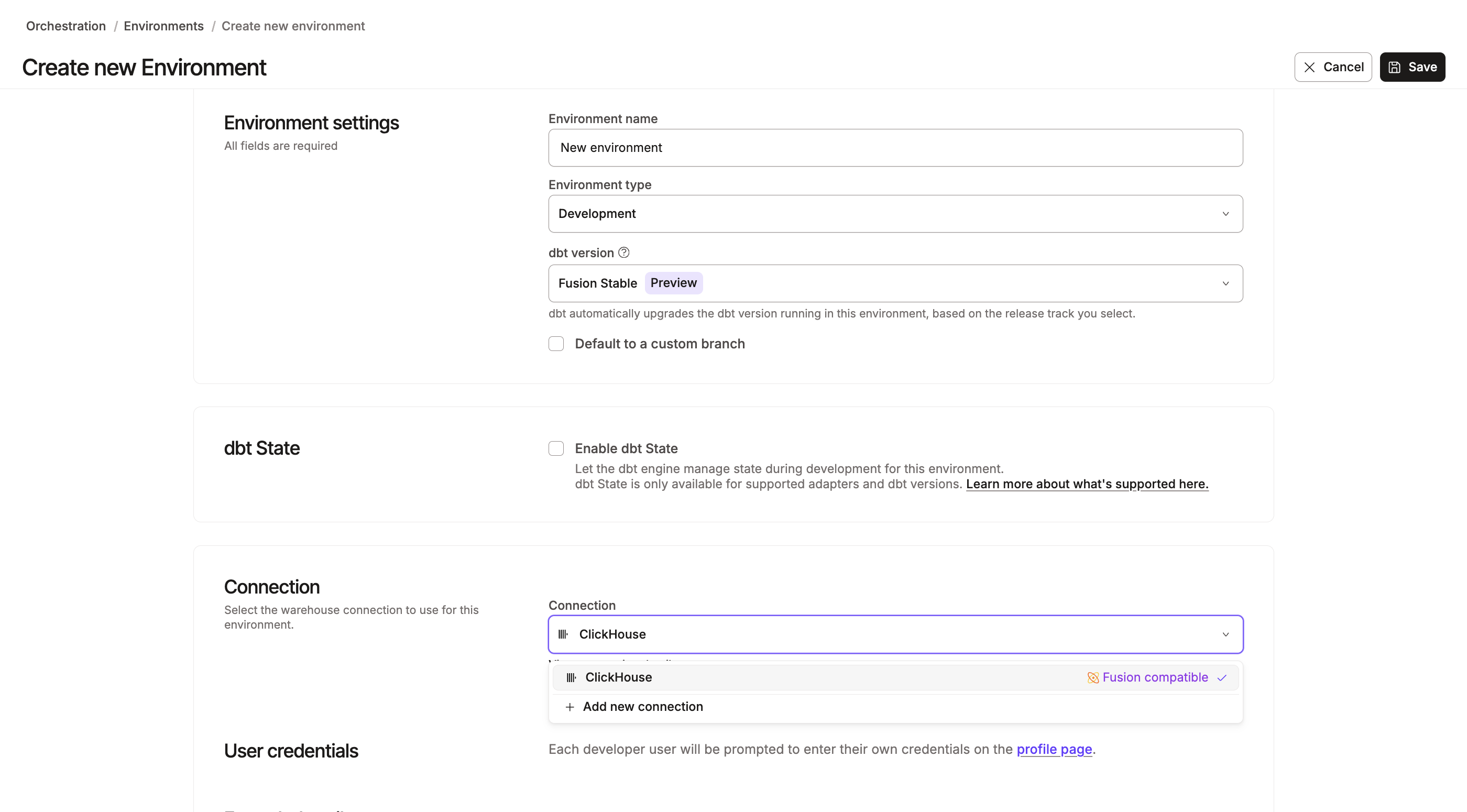Click the help icon next to dbt version
The height and width of the screenshot is (812, 1467).
pyautogui.click(x=623, y=253)
